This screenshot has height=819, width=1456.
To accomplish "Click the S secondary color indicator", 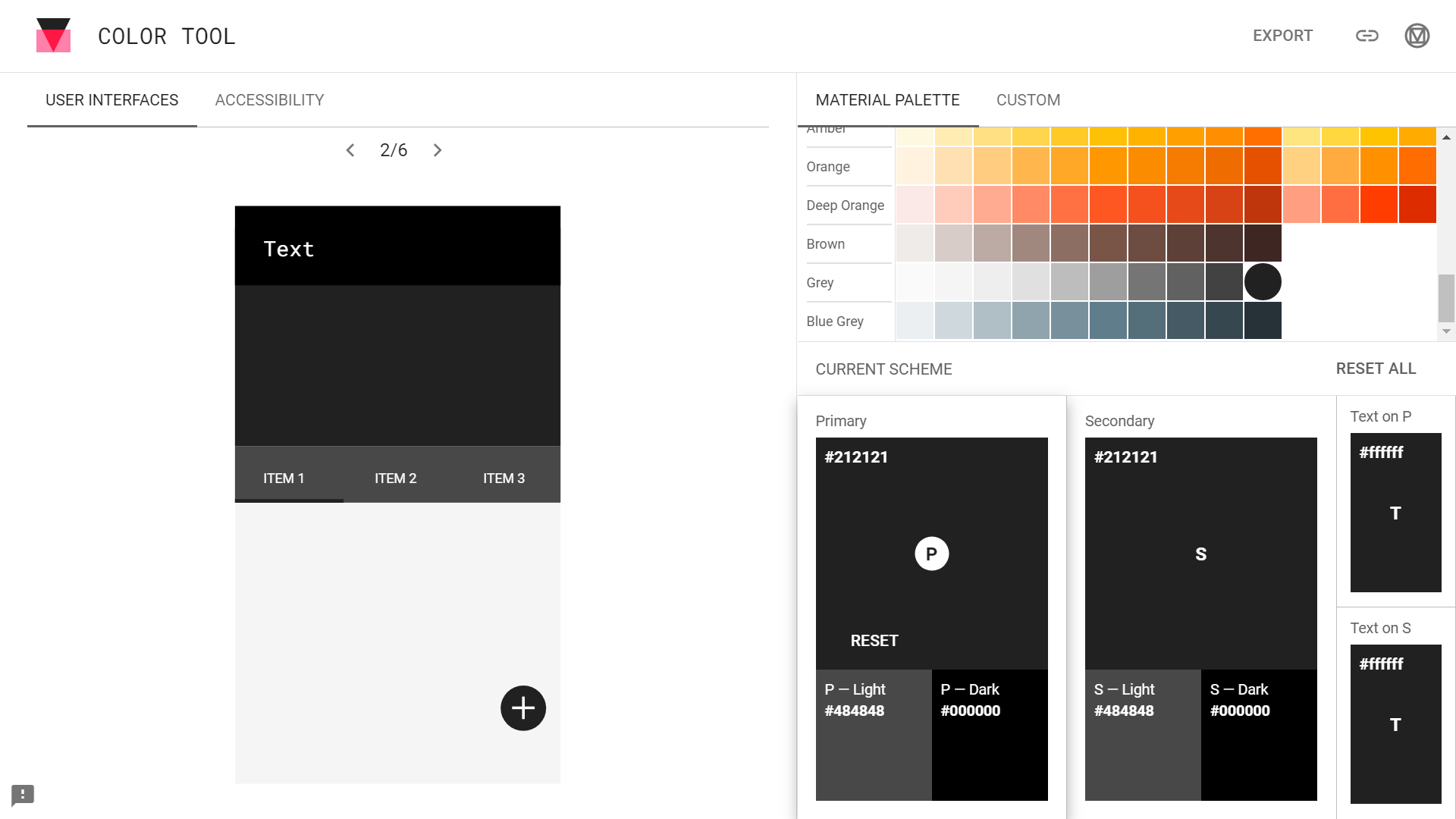I will click(1200, 553).
